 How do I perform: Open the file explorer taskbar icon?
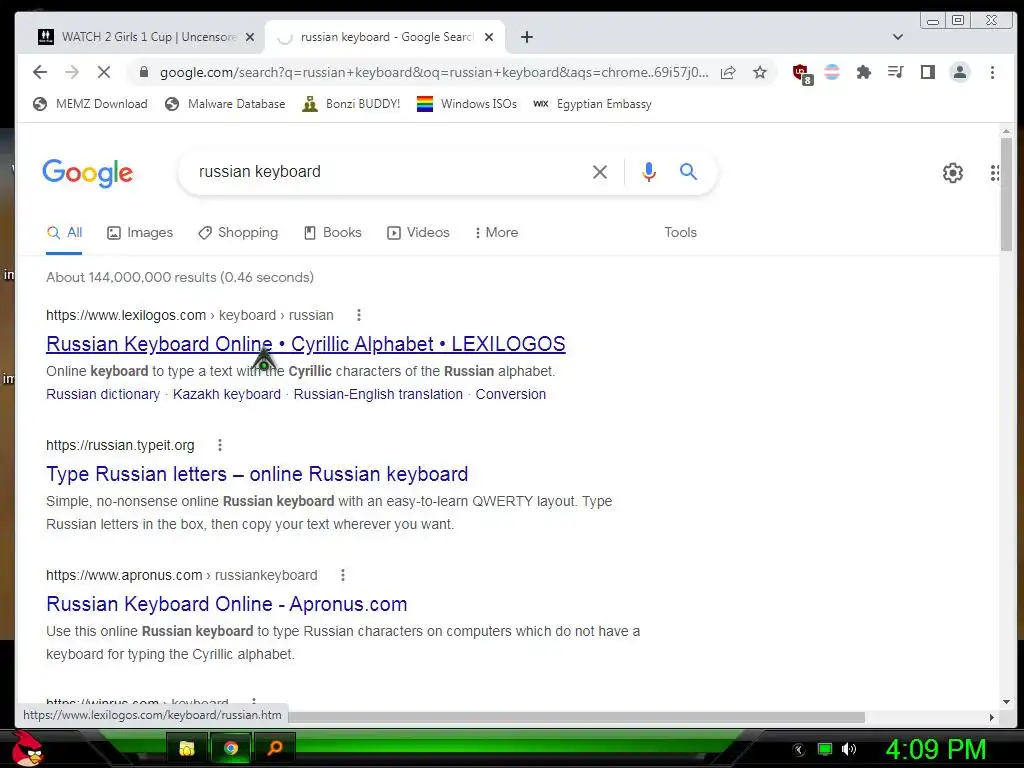[187, 748]
